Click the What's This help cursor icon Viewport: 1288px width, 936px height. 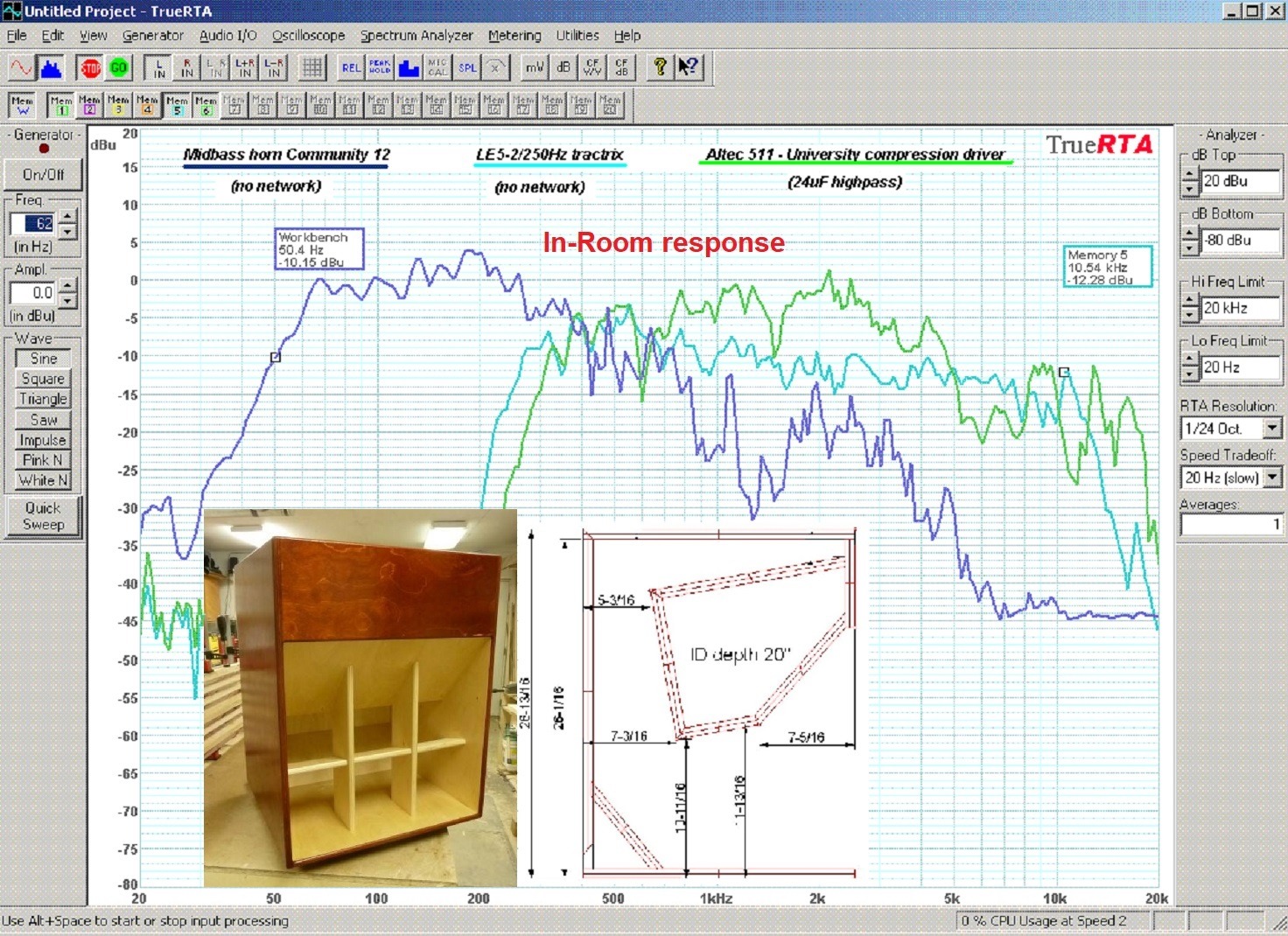pyautogui.click(x=689, y=67)
